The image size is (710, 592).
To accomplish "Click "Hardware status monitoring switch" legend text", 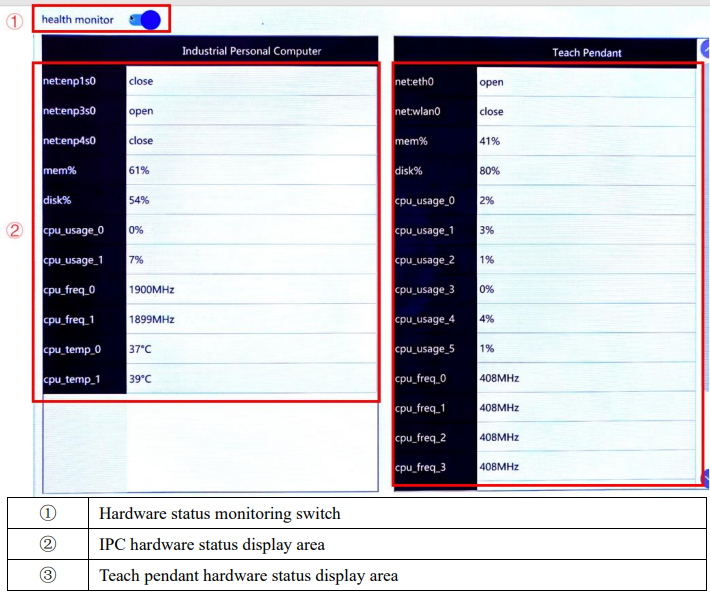I will pos(220,514).
